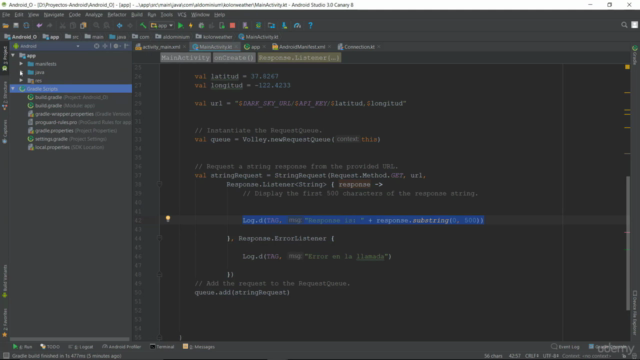The height and width of the screenshot is (360, 640).
Task: Click the Undo arrow icon
Action: tap(39, 25)
